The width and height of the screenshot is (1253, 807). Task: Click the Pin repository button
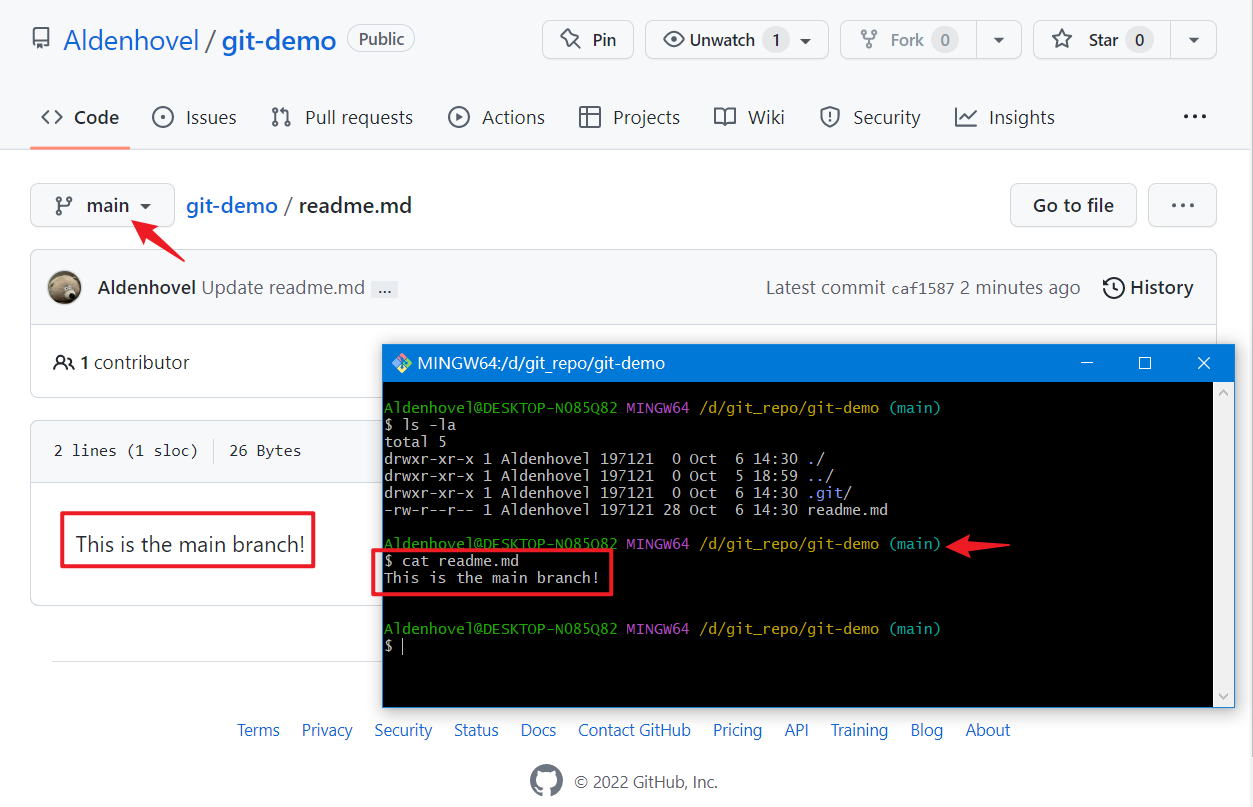(588, 40)
